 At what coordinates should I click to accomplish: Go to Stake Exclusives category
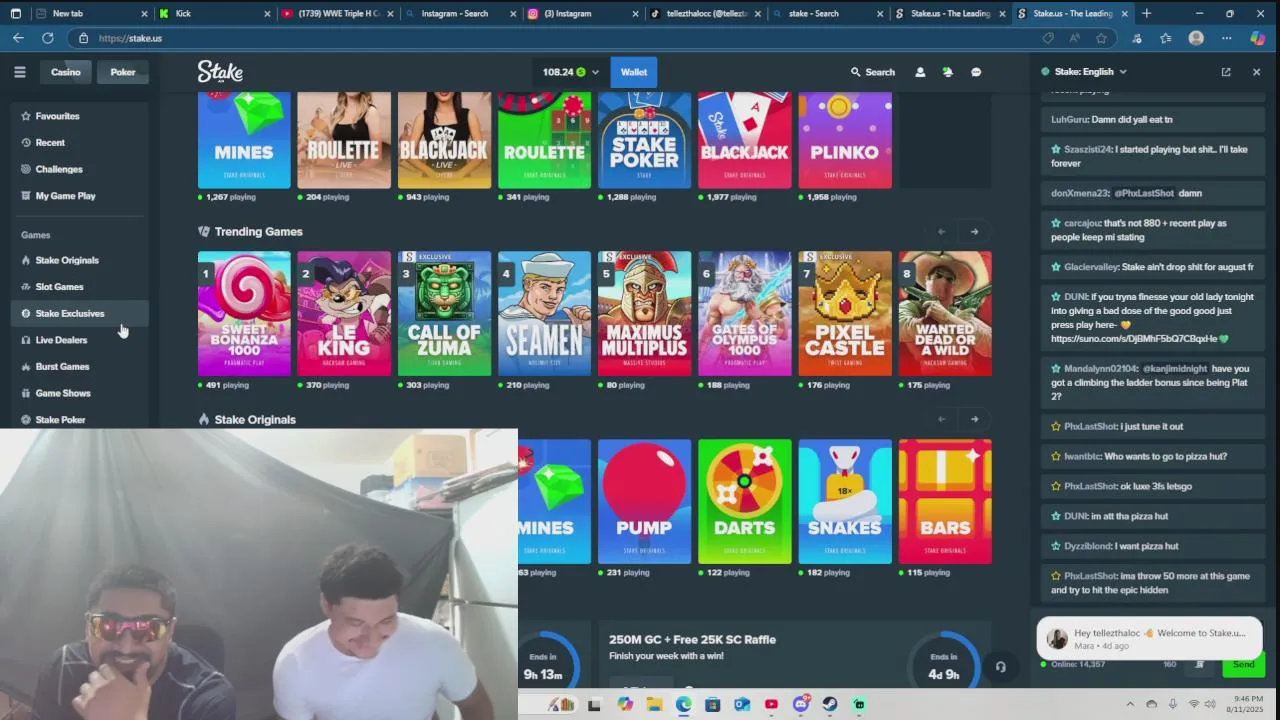[80, 313]
